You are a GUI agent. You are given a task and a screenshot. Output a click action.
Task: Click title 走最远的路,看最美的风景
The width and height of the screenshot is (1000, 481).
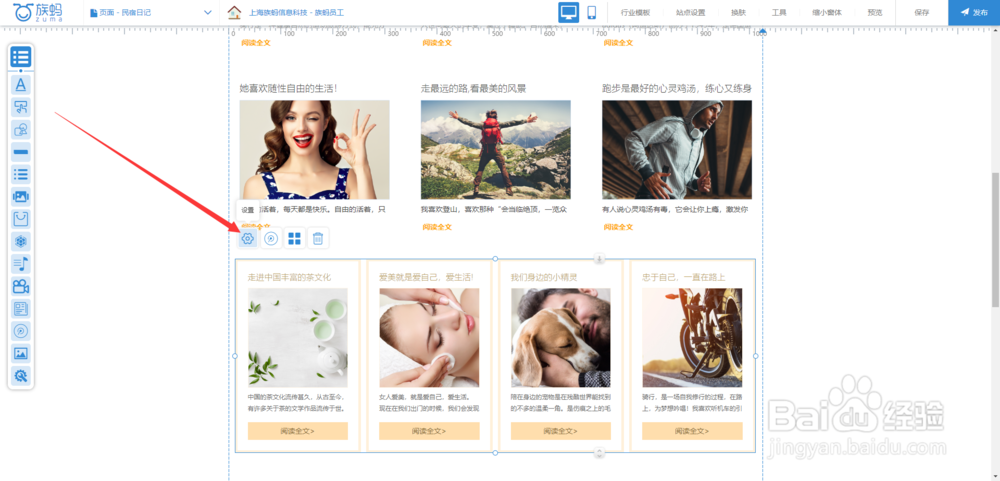coord(473,89)
